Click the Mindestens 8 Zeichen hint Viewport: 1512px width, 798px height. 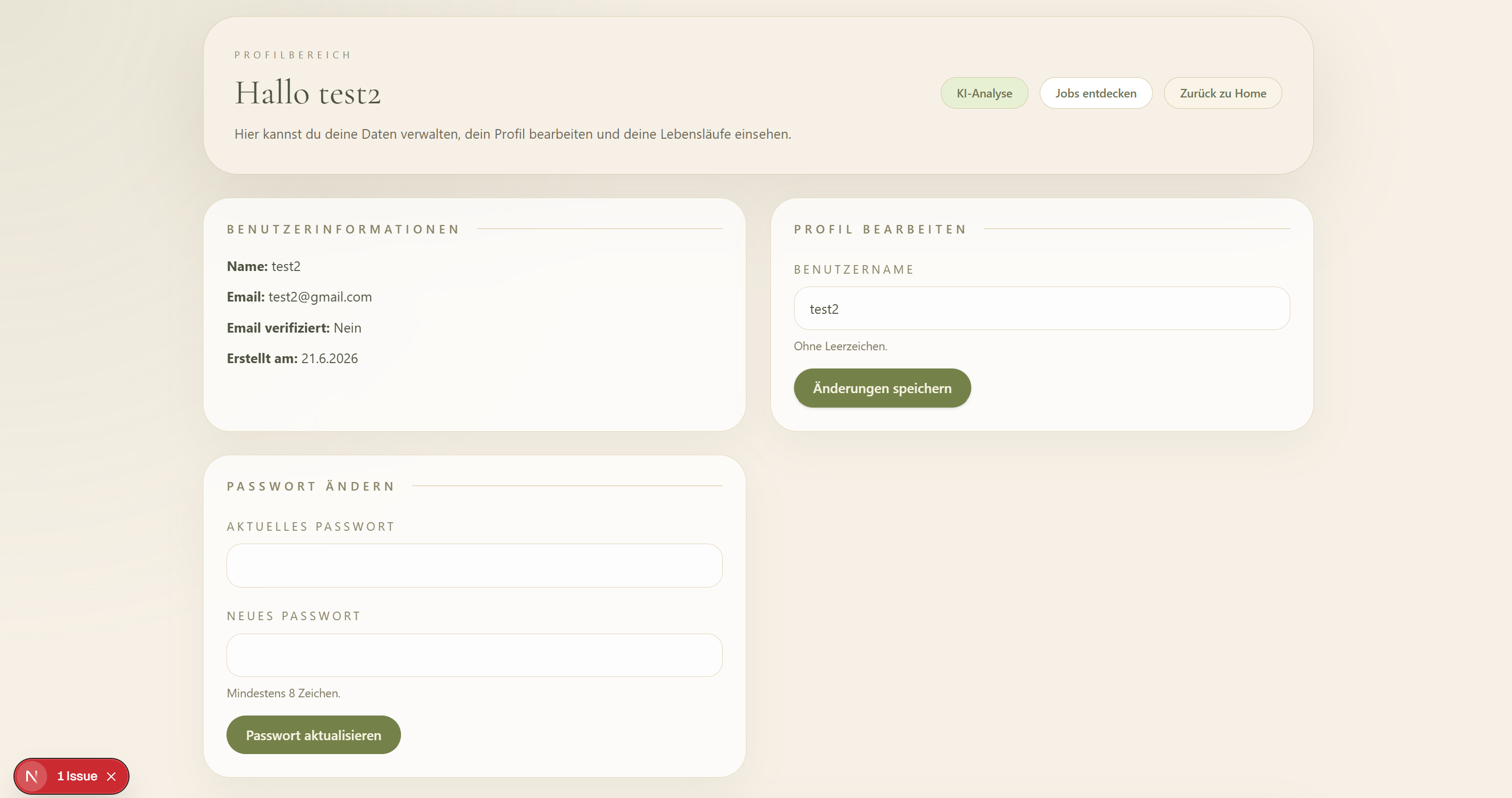click(x=284, y=693)
